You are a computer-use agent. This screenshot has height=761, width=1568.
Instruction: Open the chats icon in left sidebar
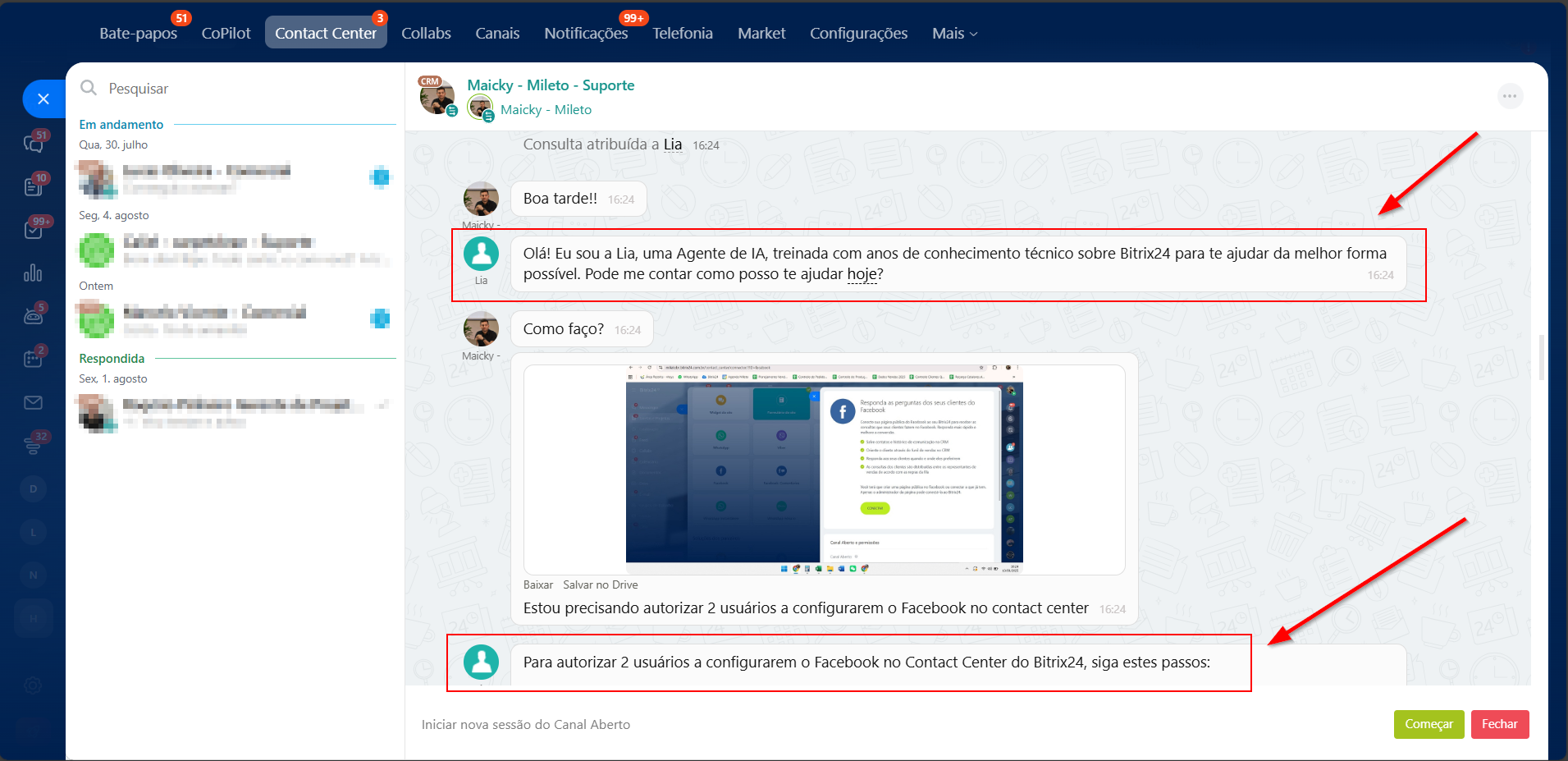click(34, 144)
